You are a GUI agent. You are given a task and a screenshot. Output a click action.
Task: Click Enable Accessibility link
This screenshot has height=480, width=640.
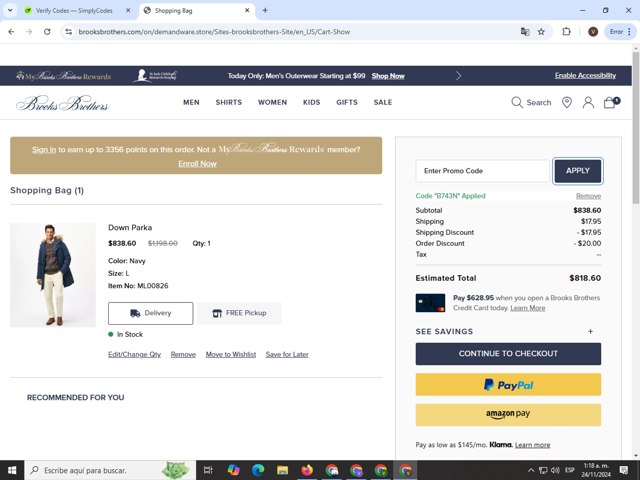click(x=585, y=76)
